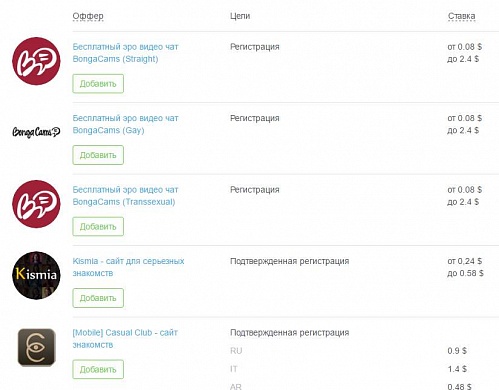This screenshot has width=499, height=390.
Task: Add the BongaCams (Gay) offer via Добавить
Action: tap(98, 155)
